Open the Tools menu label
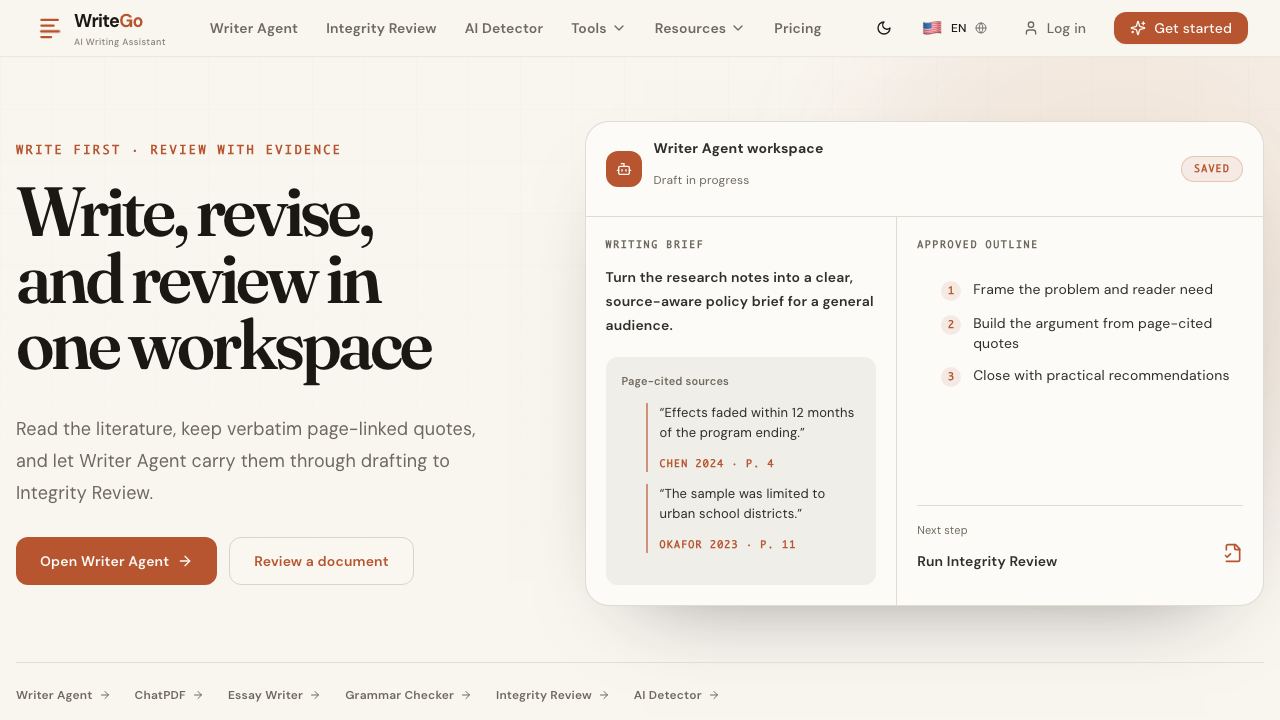This screenshot has width=1280, height=720. pyautogui.click(x=589, y=28)
